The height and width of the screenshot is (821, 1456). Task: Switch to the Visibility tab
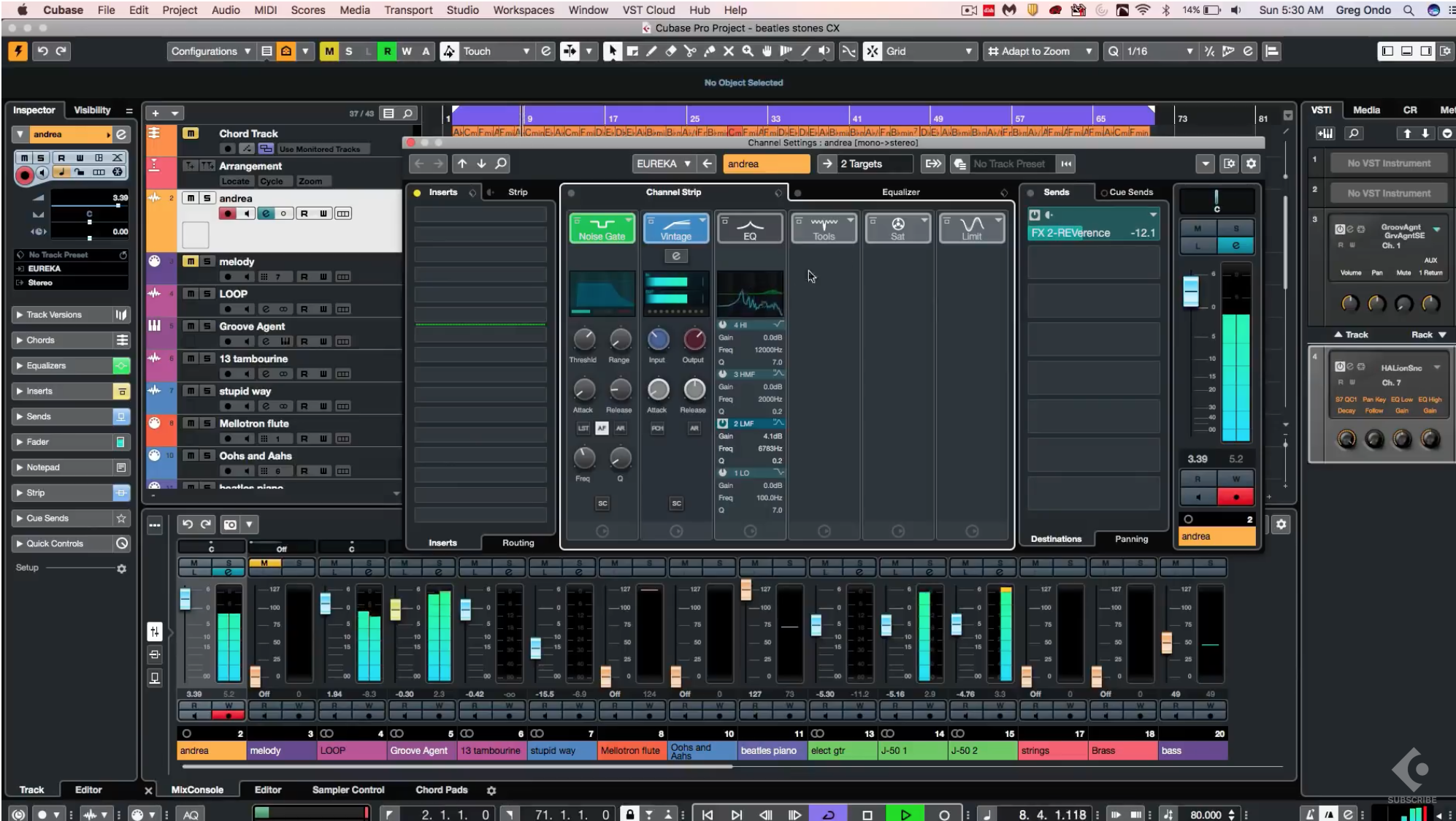pyautogui.click(x=92, y=110)
